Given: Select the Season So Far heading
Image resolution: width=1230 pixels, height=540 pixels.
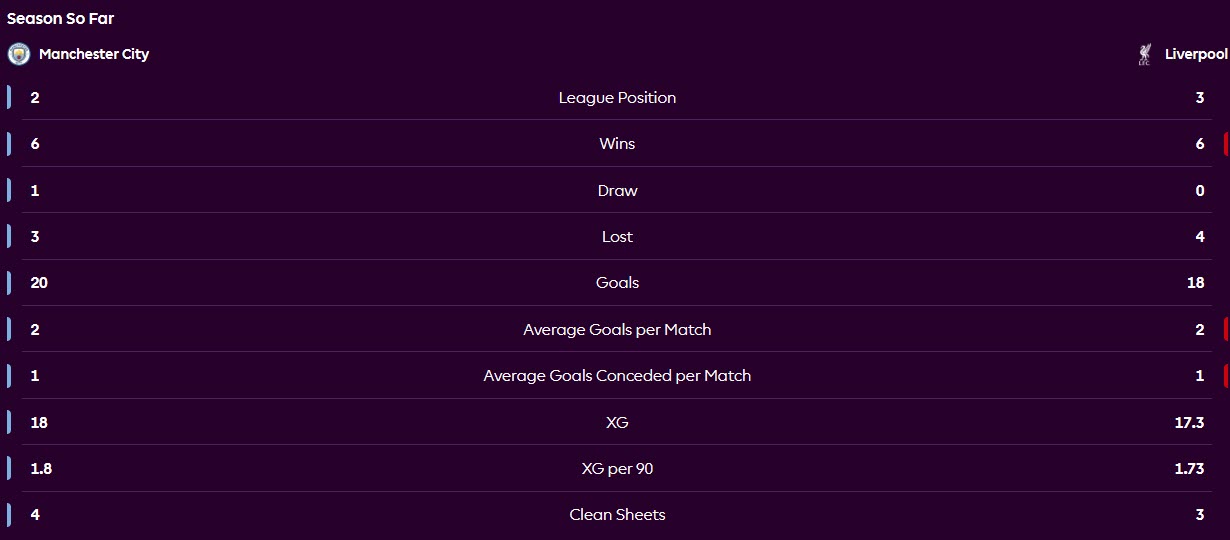Looking at the screenshot, I should click(x=60, y=18).
